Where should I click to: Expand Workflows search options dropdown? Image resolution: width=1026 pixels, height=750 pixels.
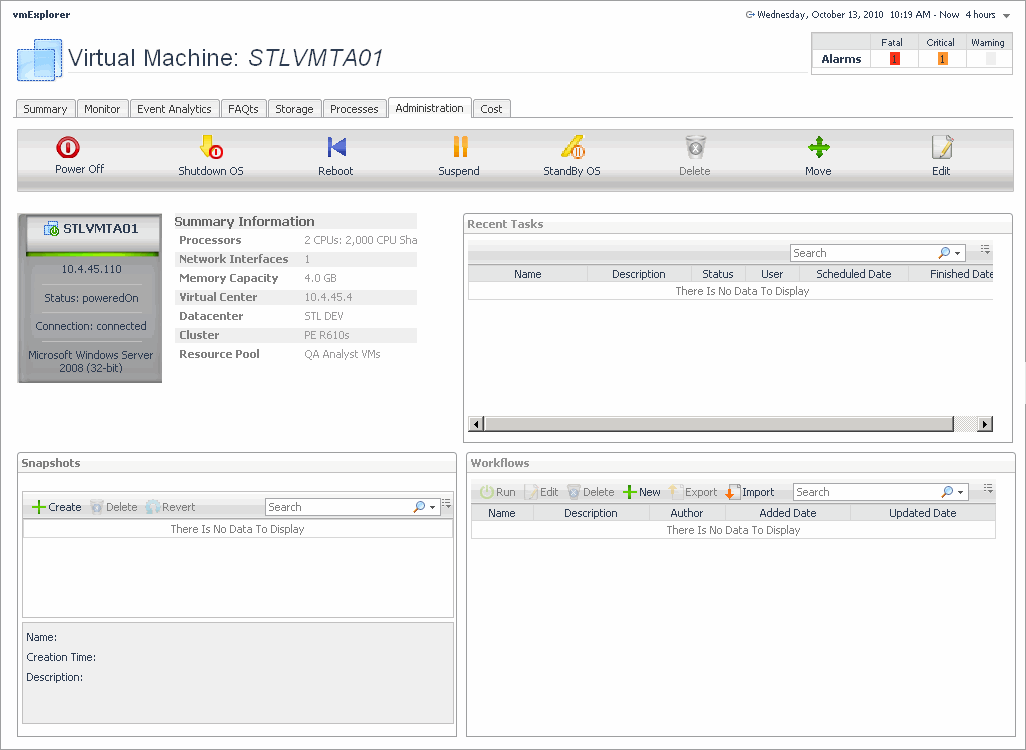[x=961, y=493]
